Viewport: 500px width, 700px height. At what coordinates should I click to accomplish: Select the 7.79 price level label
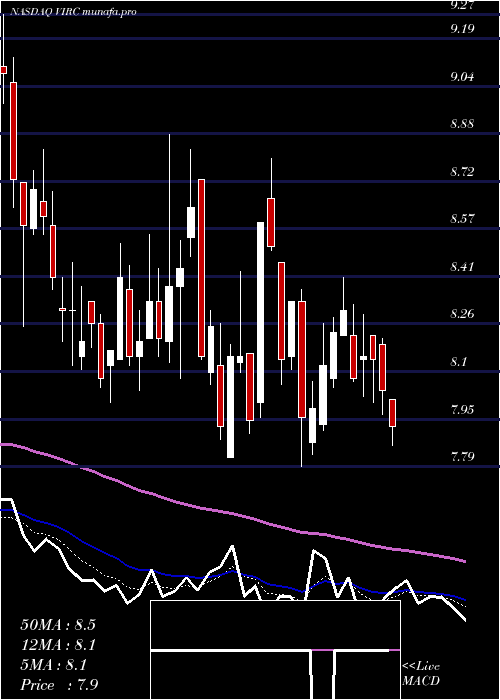(462, 457)
